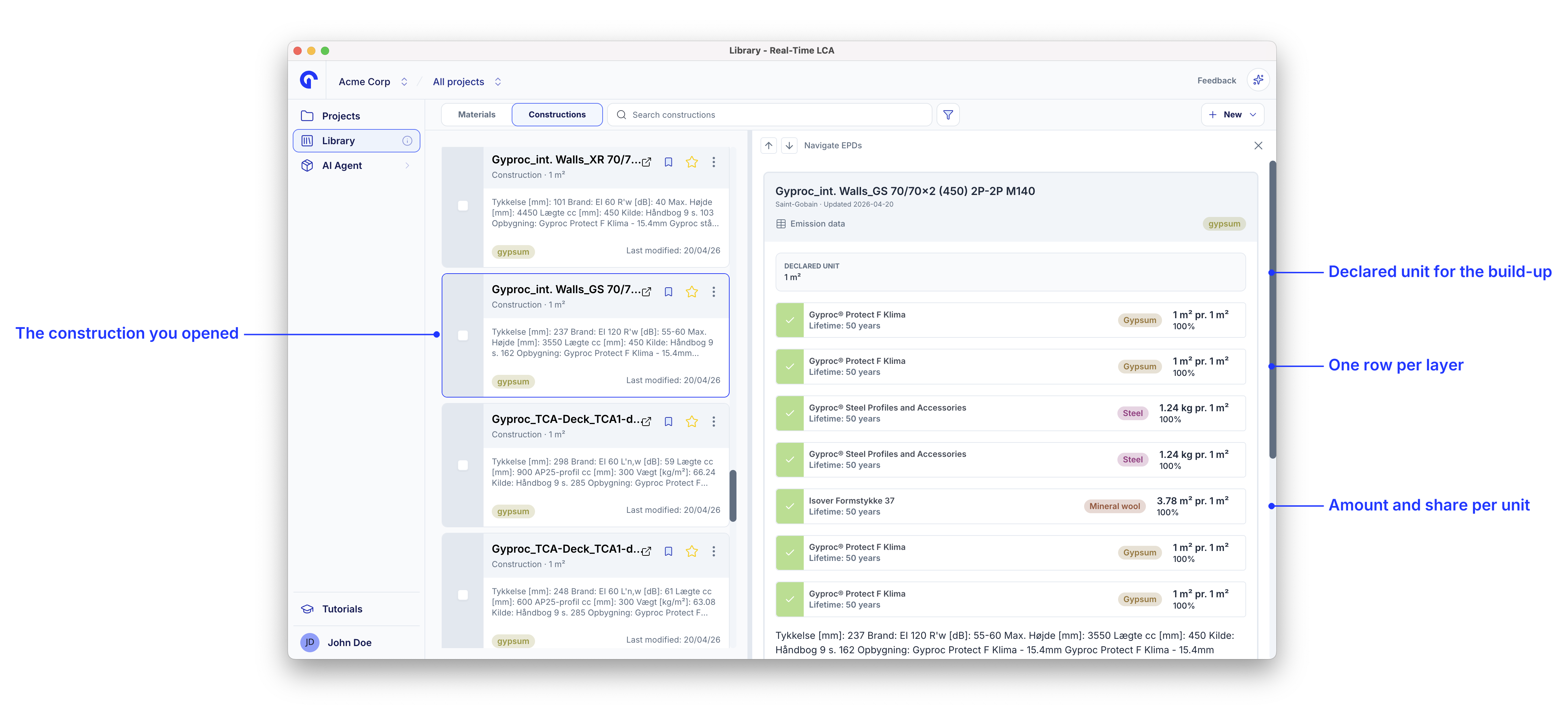Click the Feedback link
Viewport: 1568px width, 725px height.
[x=1216, y=80]
